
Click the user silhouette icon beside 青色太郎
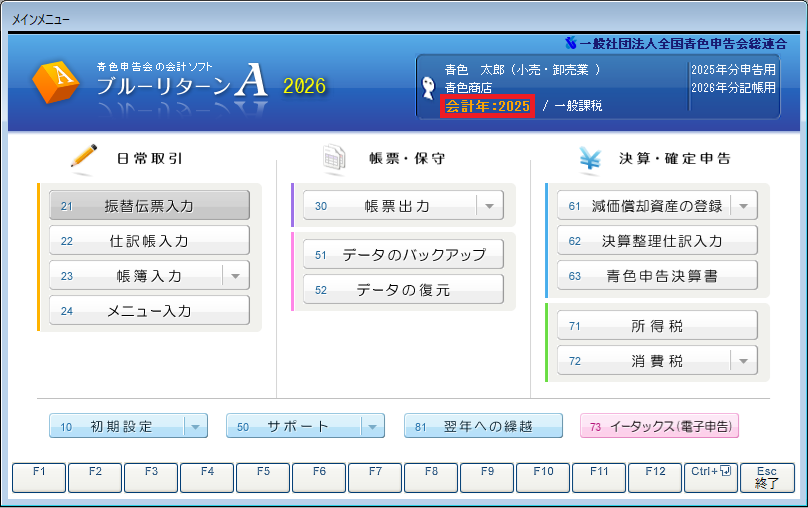click(429, 87)
